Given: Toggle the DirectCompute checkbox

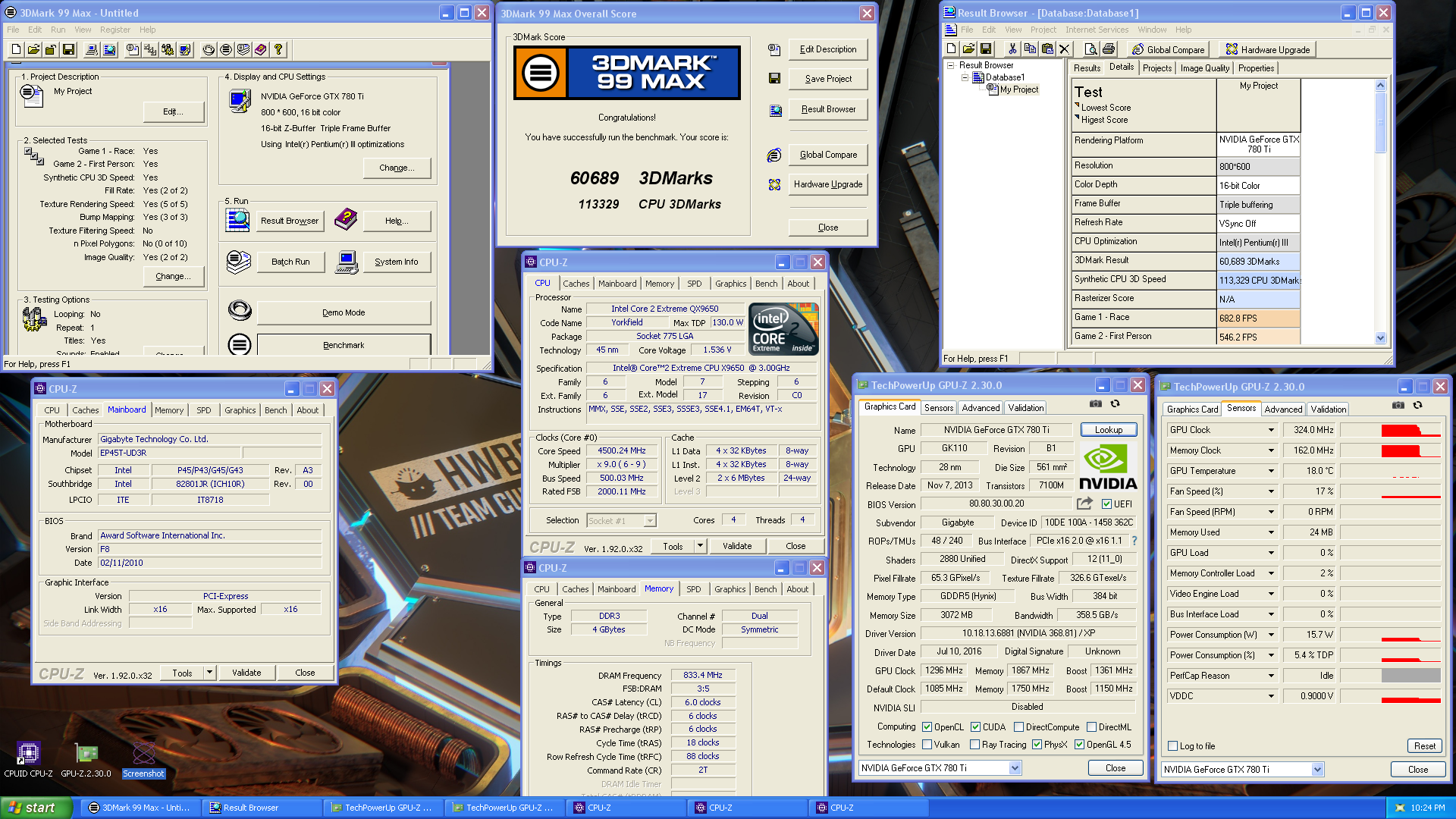Looking at the screenshot, I should [1018, 727].
